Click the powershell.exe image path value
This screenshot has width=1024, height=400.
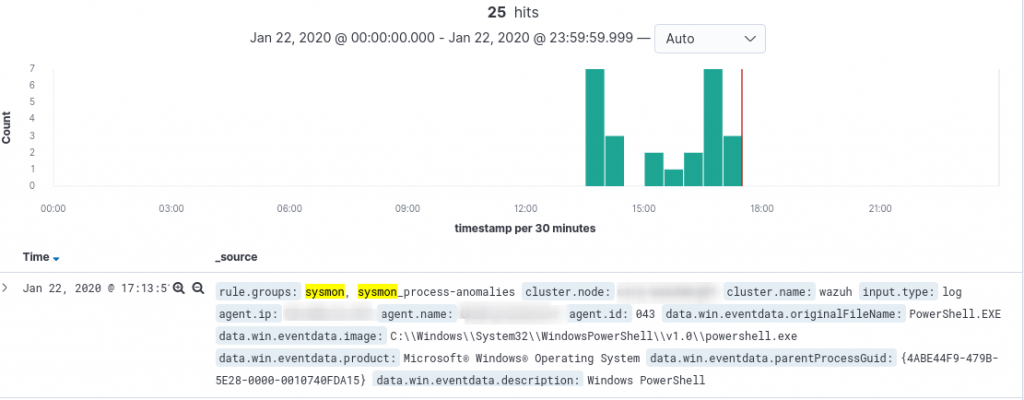pos(594,336)
